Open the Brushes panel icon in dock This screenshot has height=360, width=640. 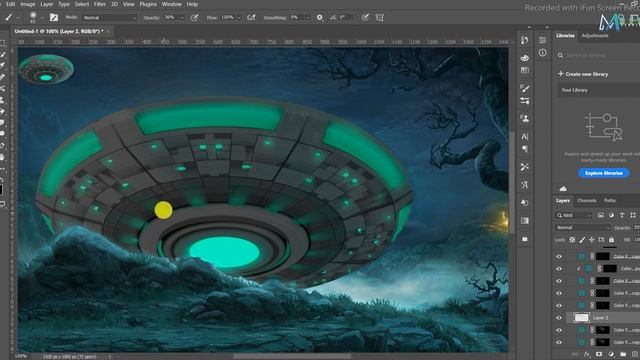525,88
